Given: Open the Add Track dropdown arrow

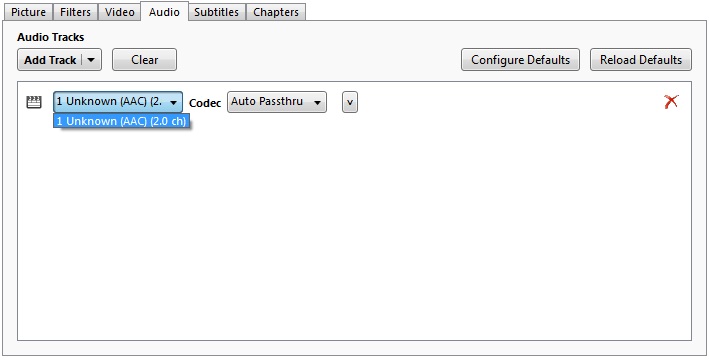Looking at the screenshot, I should 92,60.
